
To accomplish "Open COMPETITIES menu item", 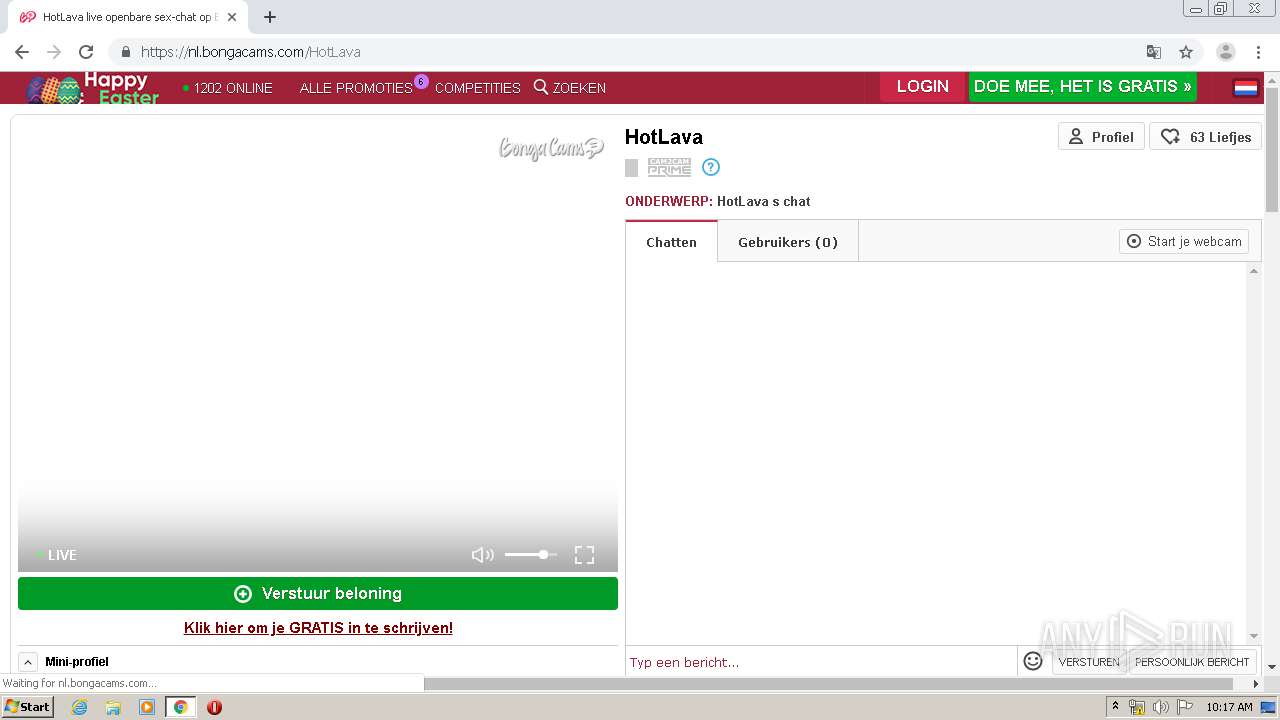I will tap(477, 88).
